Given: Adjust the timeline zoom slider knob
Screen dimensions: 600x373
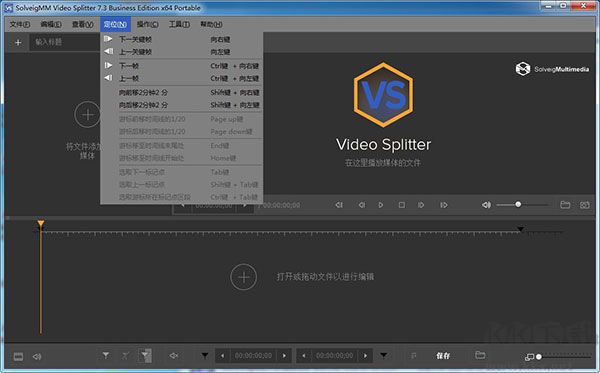Looking at the screenshot, I should [x=539, y=357].
